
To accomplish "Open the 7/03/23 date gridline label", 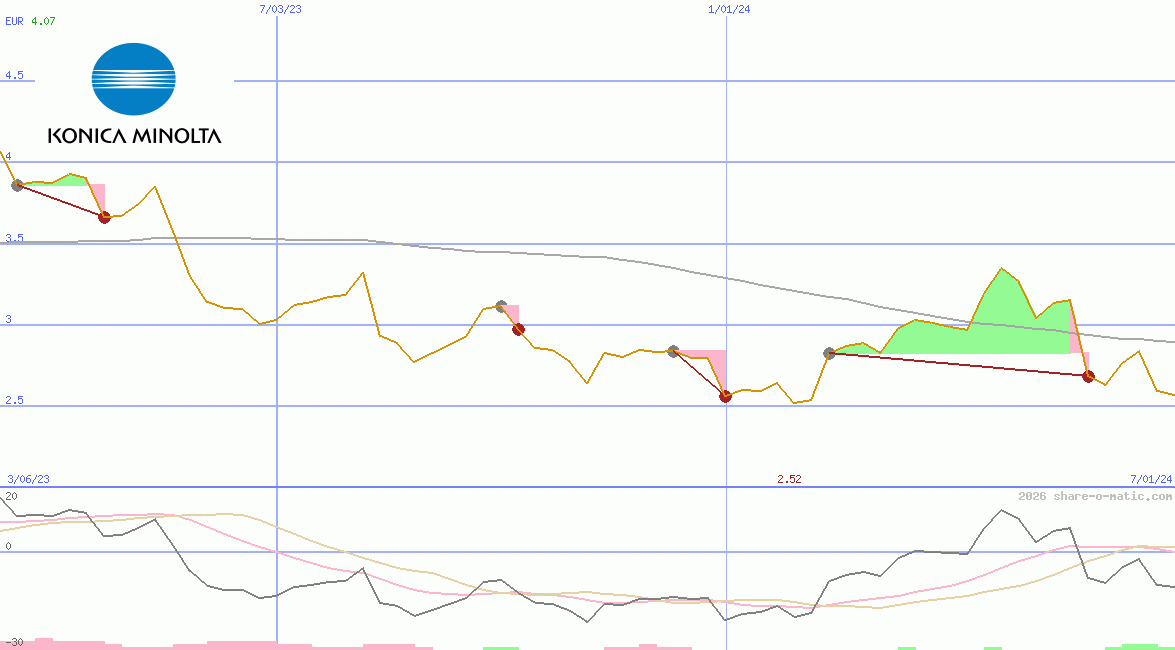I will (x=281, y=10).
